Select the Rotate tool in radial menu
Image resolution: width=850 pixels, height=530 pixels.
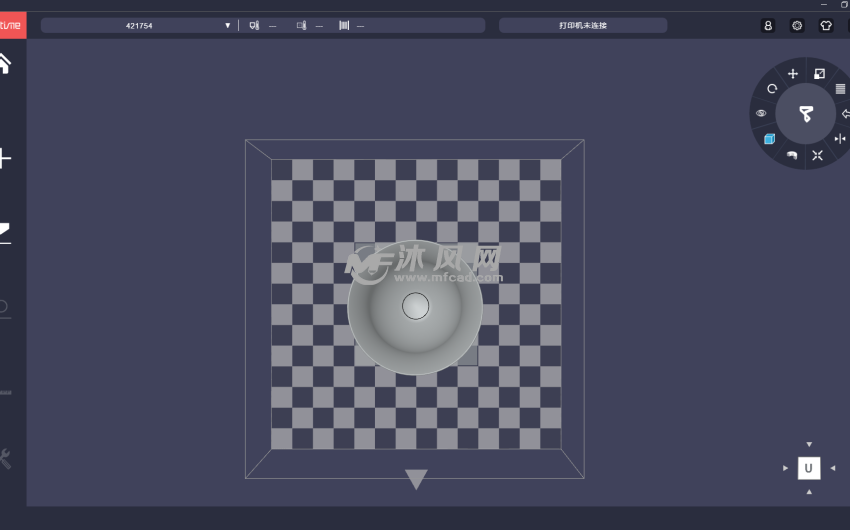pos(772,89)
